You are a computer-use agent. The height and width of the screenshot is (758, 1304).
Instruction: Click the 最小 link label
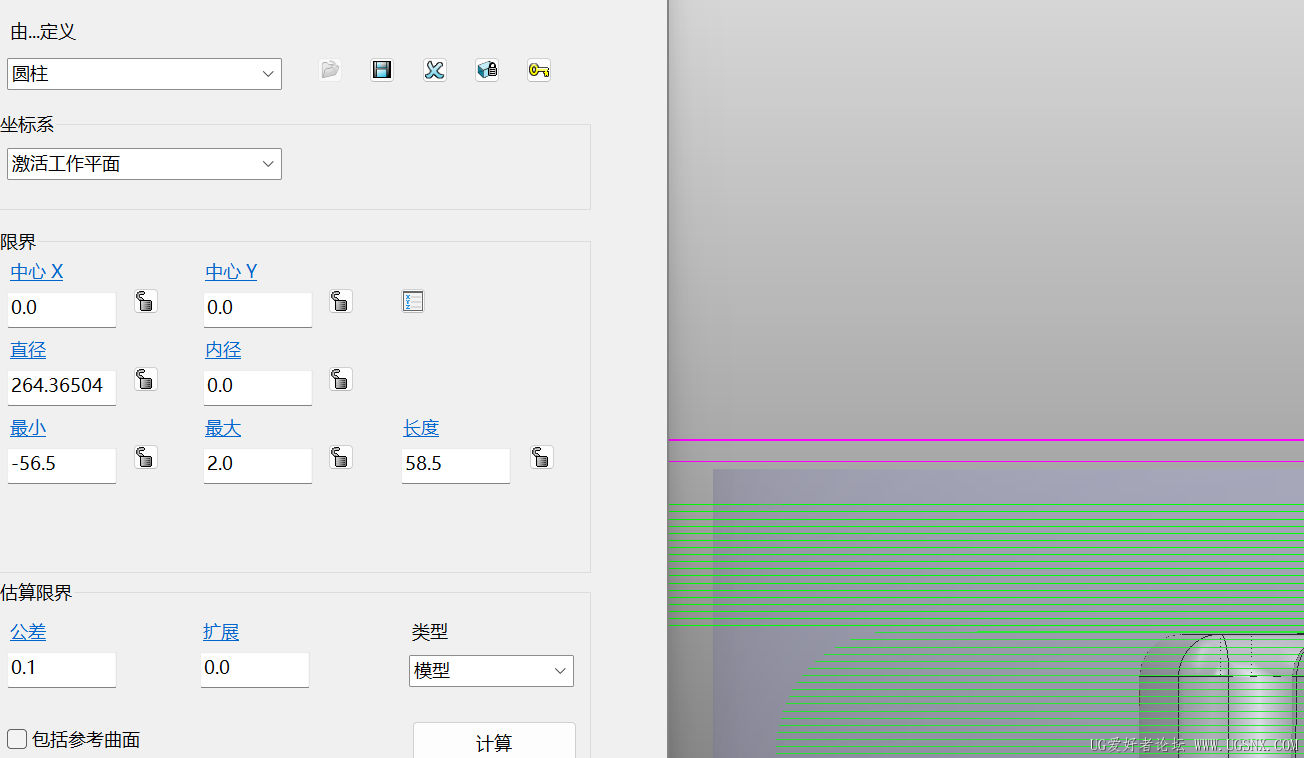28,428
